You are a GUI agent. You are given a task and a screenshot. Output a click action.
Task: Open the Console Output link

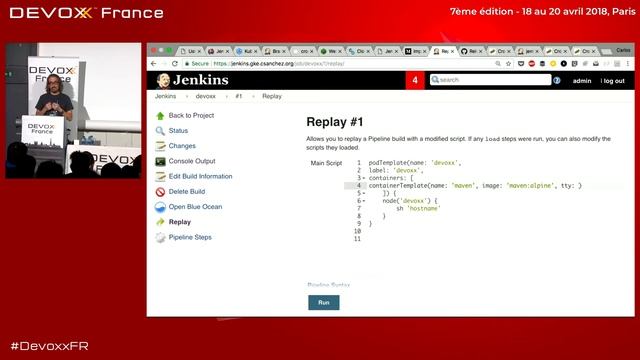192,161
